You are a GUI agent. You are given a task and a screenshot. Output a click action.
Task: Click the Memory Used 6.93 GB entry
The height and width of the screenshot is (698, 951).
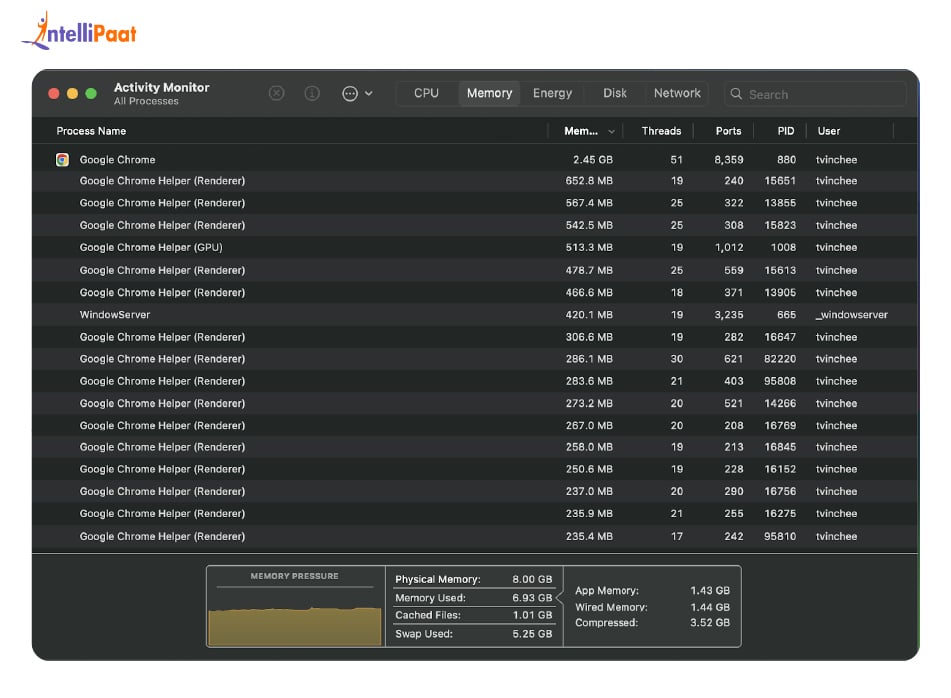point(474,598)
